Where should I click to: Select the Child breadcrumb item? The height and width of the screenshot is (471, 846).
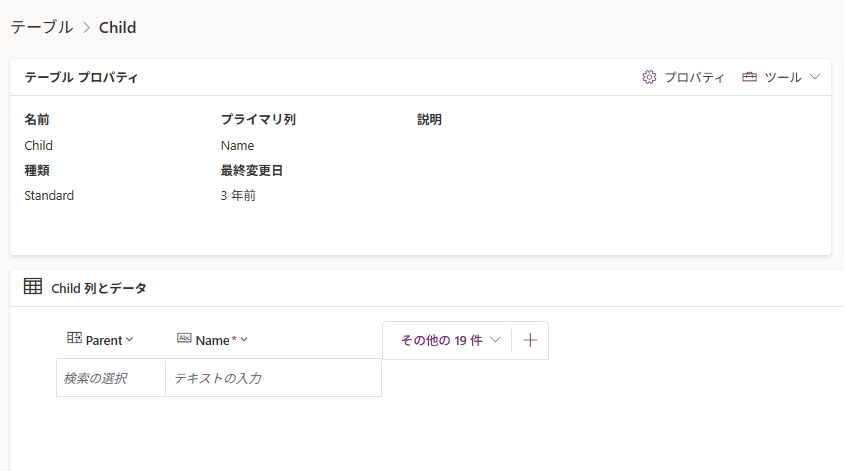(117, 28)
